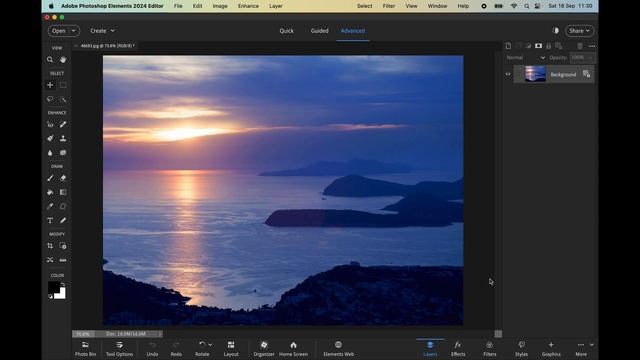Select the Clone Stamp tool
The width and height of the screenshot is (640, 360).
pos(63,138)
